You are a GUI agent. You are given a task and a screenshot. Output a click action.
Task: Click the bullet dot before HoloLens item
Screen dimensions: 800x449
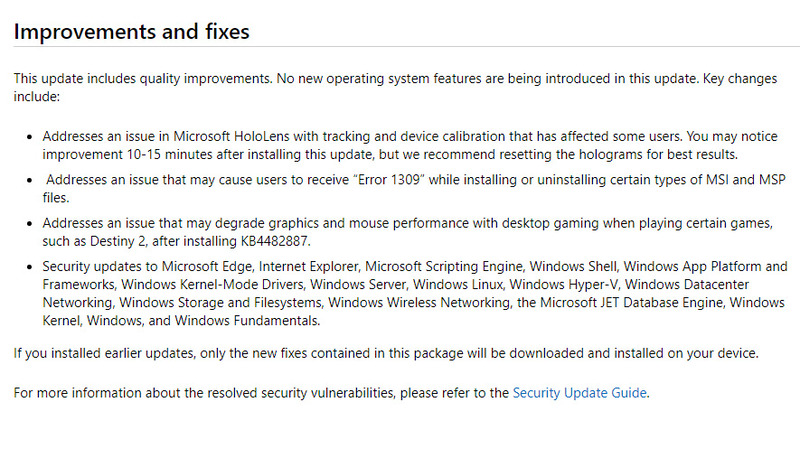31,135
